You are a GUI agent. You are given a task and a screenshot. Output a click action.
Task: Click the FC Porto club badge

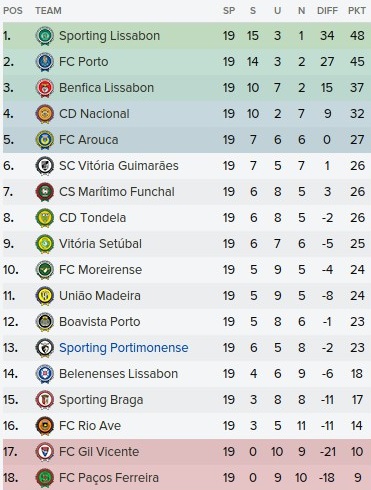[x=45, y=62]
